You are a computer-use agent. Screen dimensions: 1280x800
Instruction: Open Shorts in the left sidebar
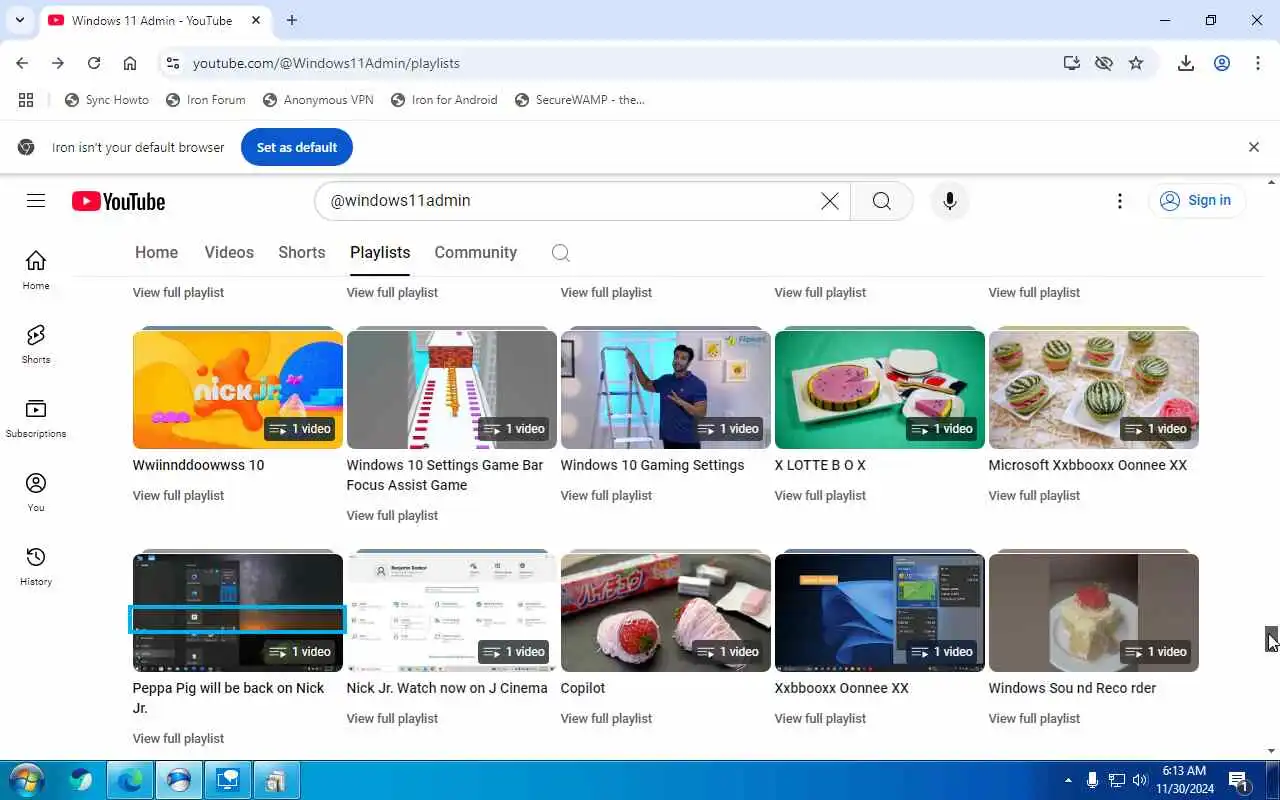[36, 344]
